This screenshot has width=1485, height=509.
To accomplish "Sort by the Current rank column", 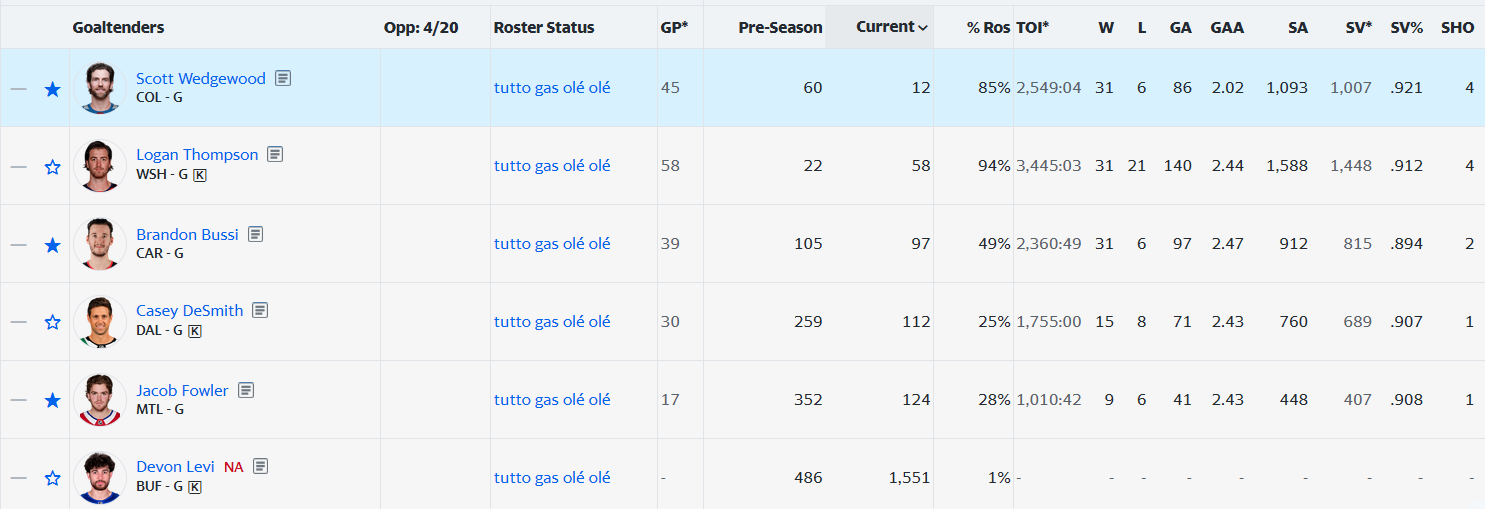I will [x=892, y=27].
